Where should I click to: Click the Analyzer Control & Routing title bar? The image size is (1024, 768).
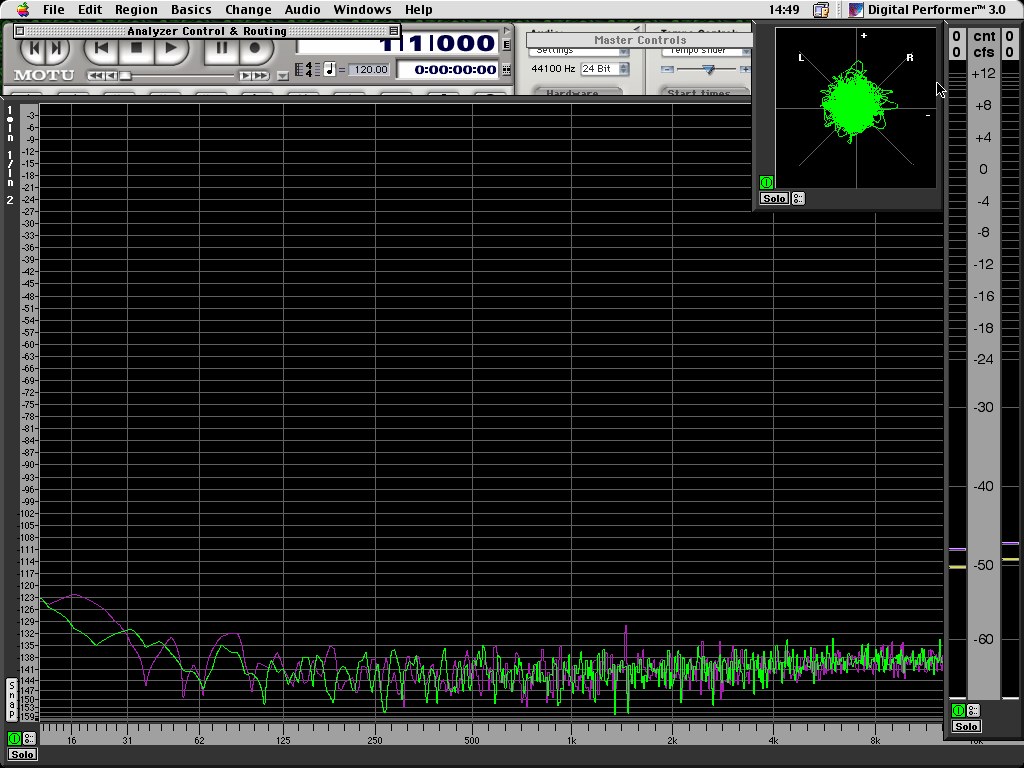206,31
